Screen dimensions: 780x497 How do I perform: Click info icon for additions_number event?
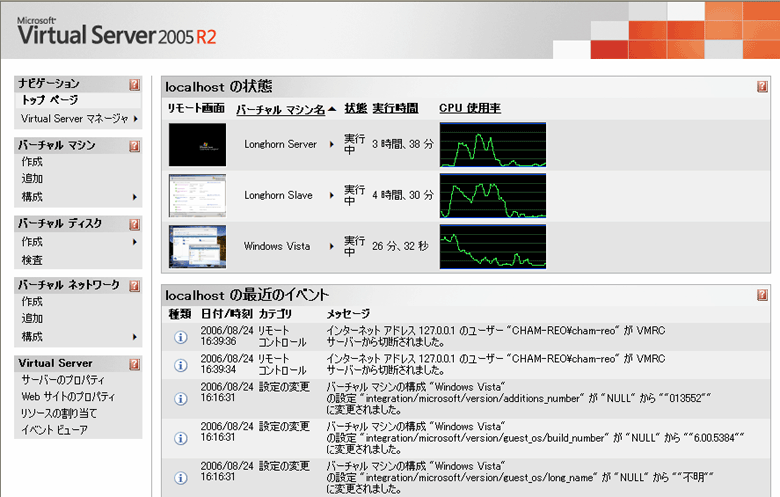pos(181,398)
